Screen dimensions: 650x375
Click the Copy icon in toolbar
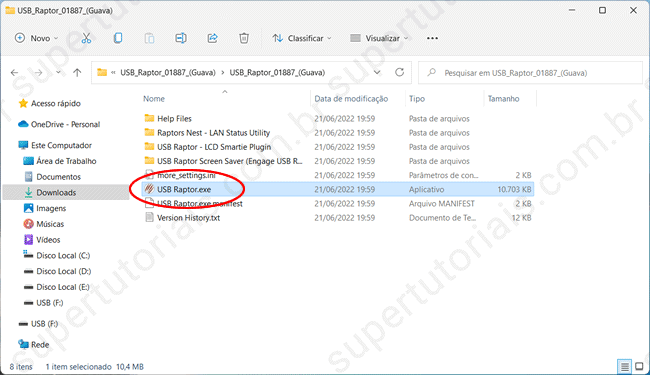[118, 38]
